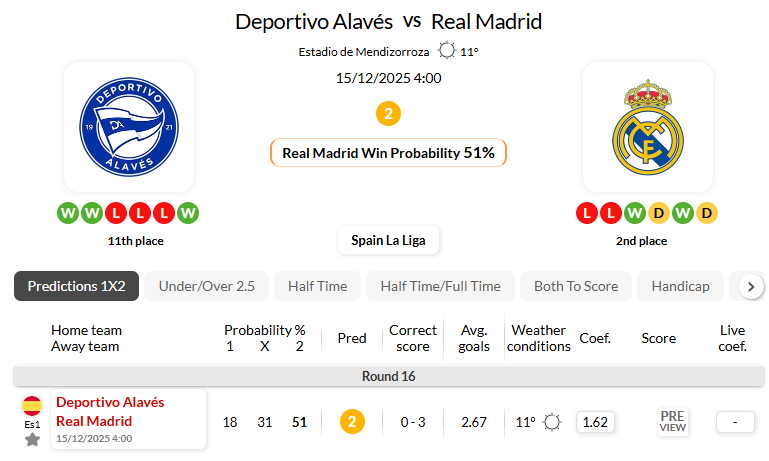Click the Spain flag icon in match row
The image size is (769, 461).
coord(32,405)
